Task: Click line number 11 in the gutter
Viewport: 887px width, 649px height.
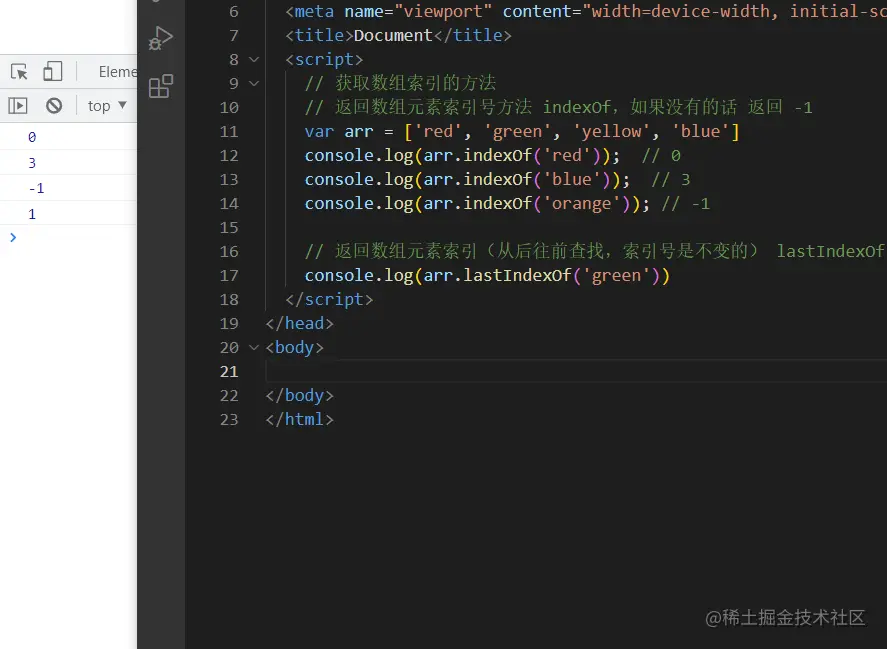Action: pos(229,132)
